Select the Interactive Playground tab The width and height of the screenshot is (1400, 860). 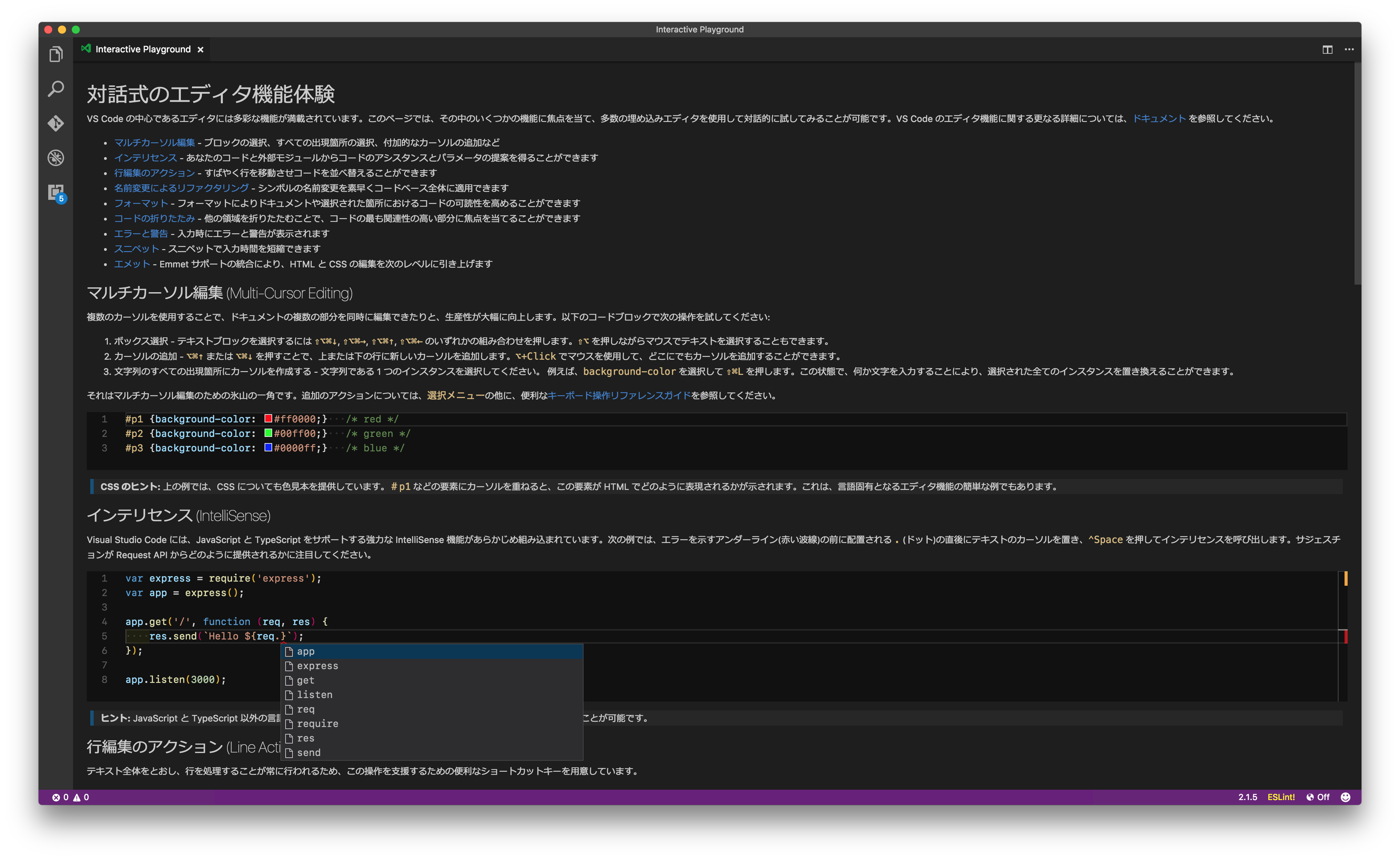[143, 50]
